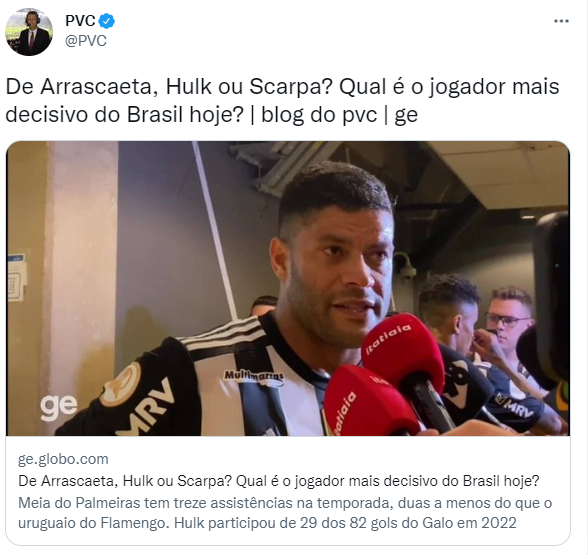Viewport: 588px width, 555px height.
Task: Open the PVC profile avatar photo
Action: click(29, 32)
